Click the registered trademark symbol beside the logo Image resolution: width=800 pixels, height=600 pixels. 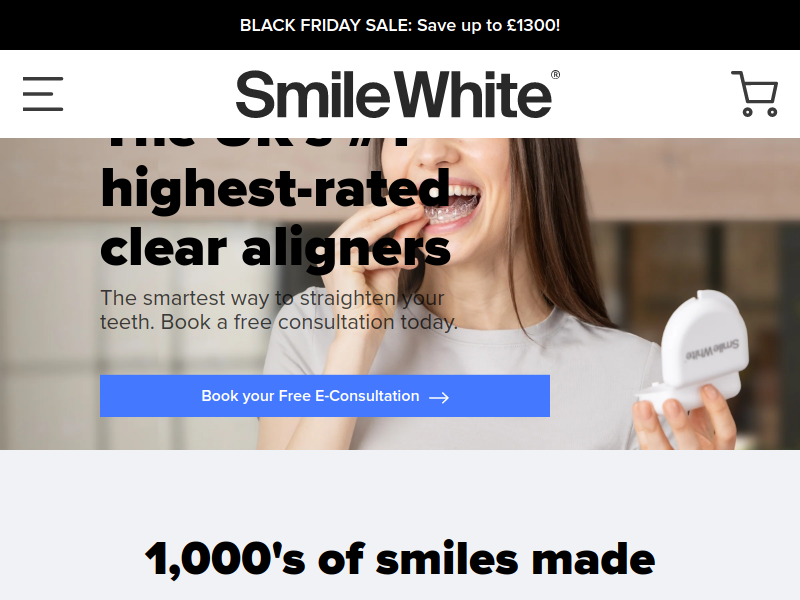click(x=556, y=75)
